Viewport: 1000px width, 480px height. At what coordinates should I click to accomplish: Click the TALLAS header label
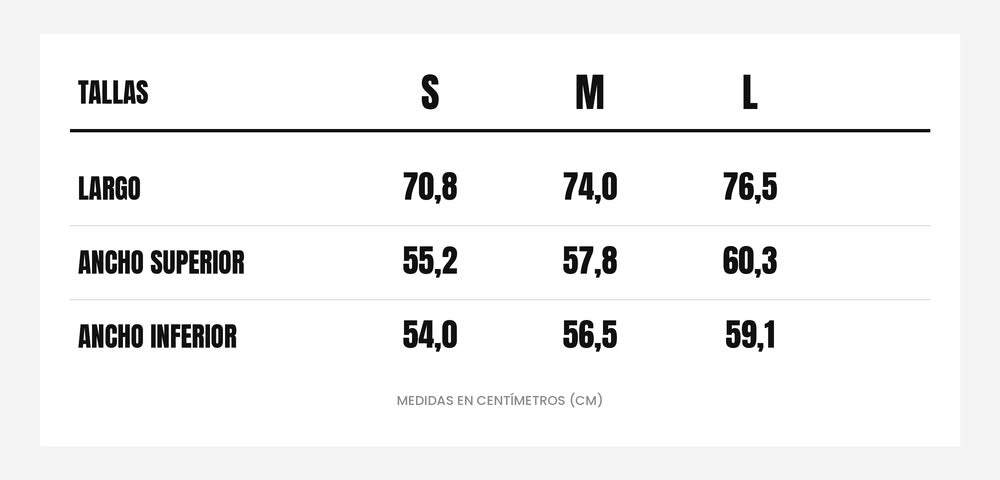(113, 93)
